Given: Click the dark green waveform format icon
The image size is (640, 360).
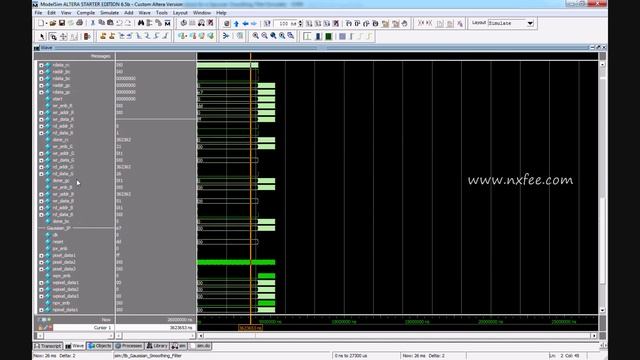Looking at the screenshot, I should pos(329,36).
